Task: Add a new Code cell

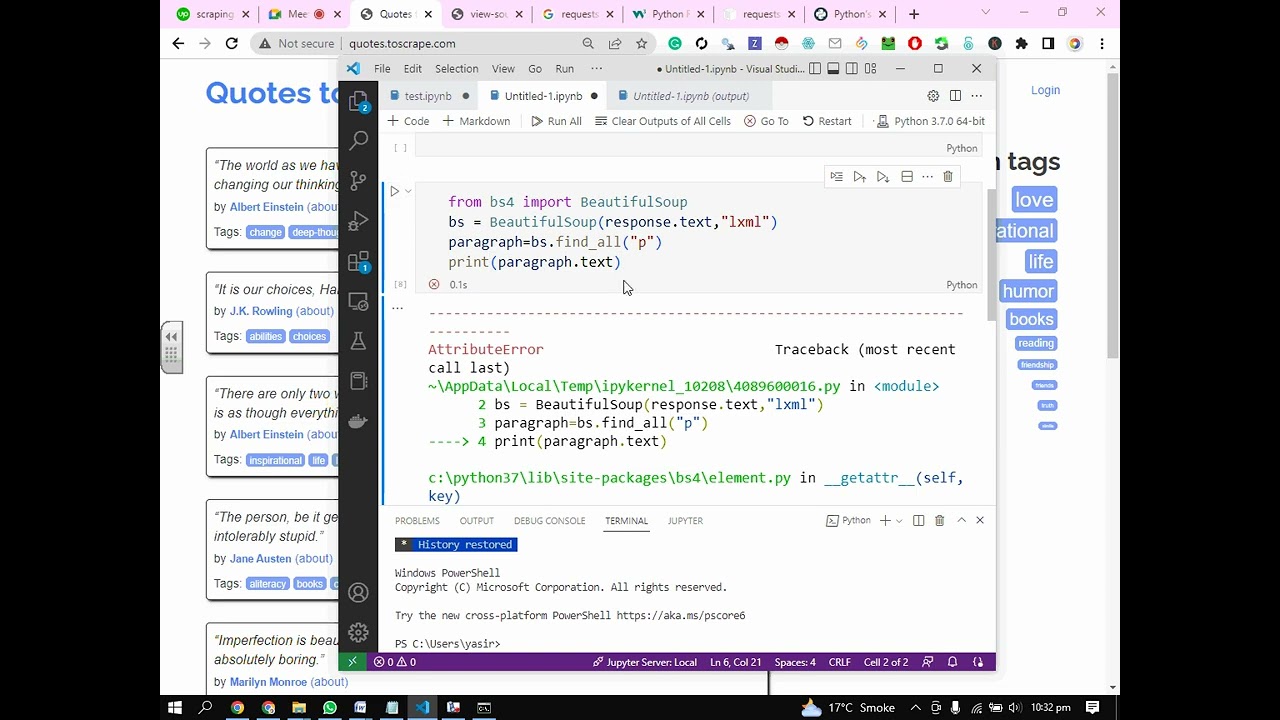Action: point(408,121)
